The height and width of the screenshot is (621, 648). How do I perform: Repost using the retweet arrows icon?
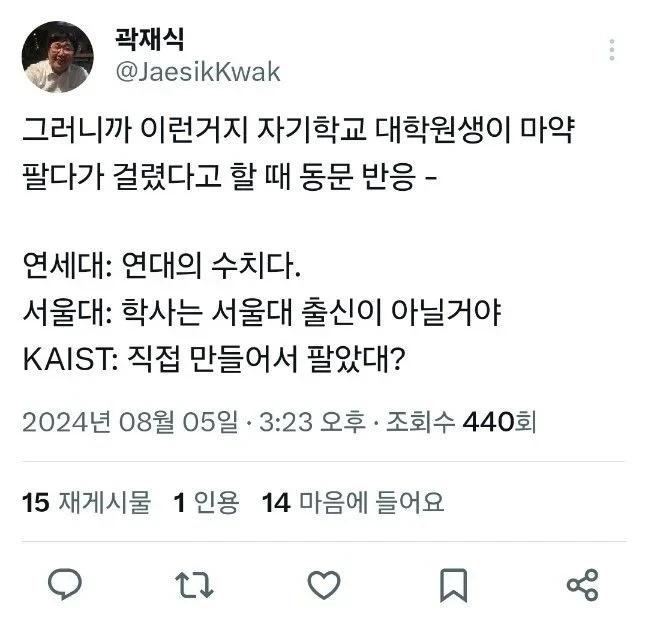click(x=194, y=585)
